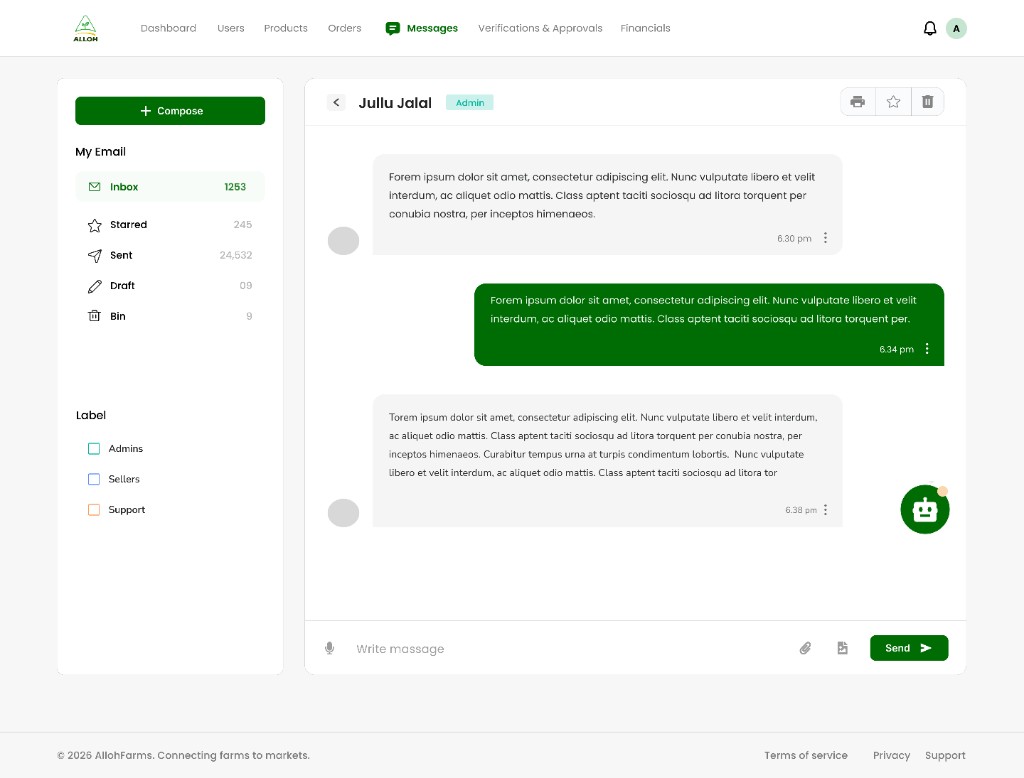Open the Inbox folder
The height and width of the screenshot is (778, 1024).
coord(170,187)
